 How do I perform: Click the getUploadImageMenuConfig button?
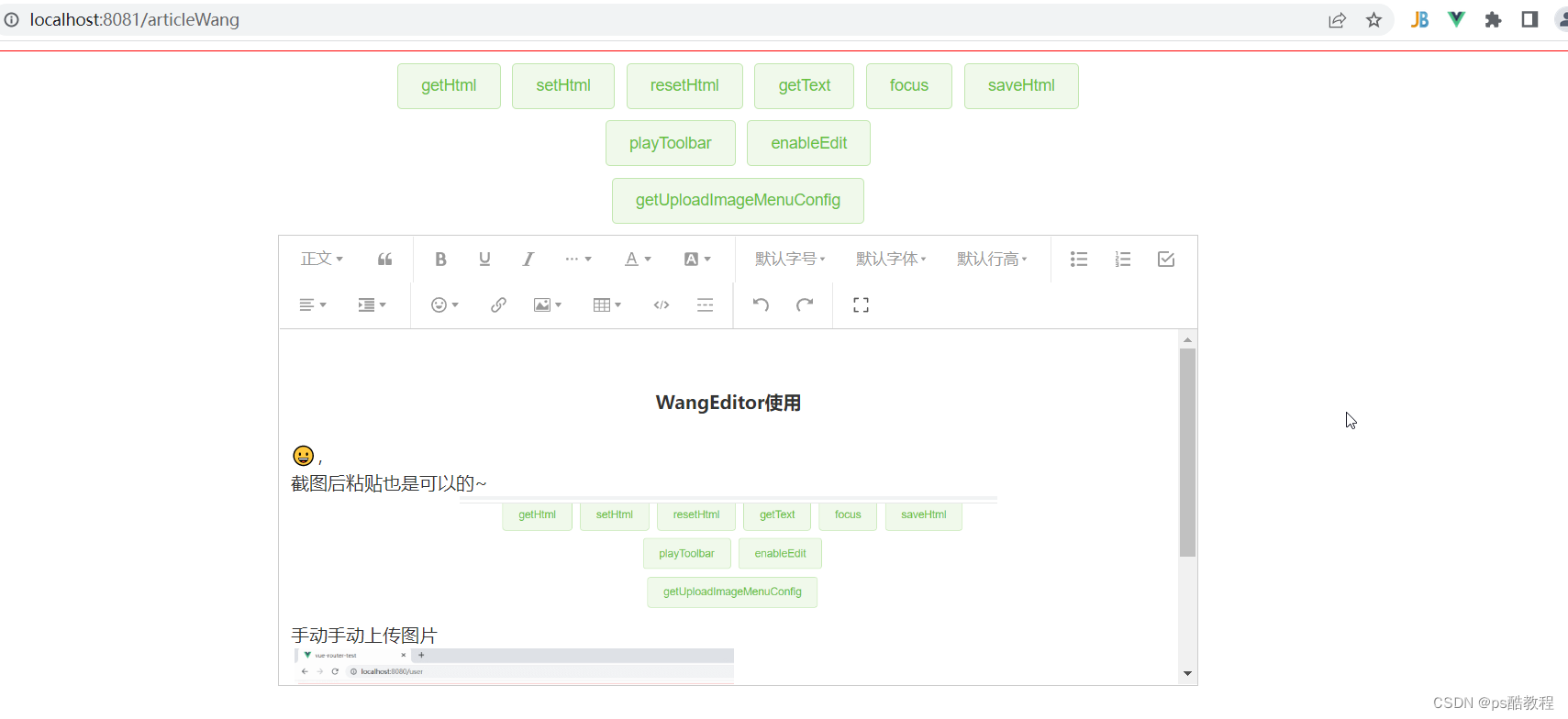pyautogui.click(x=738, y=201)
